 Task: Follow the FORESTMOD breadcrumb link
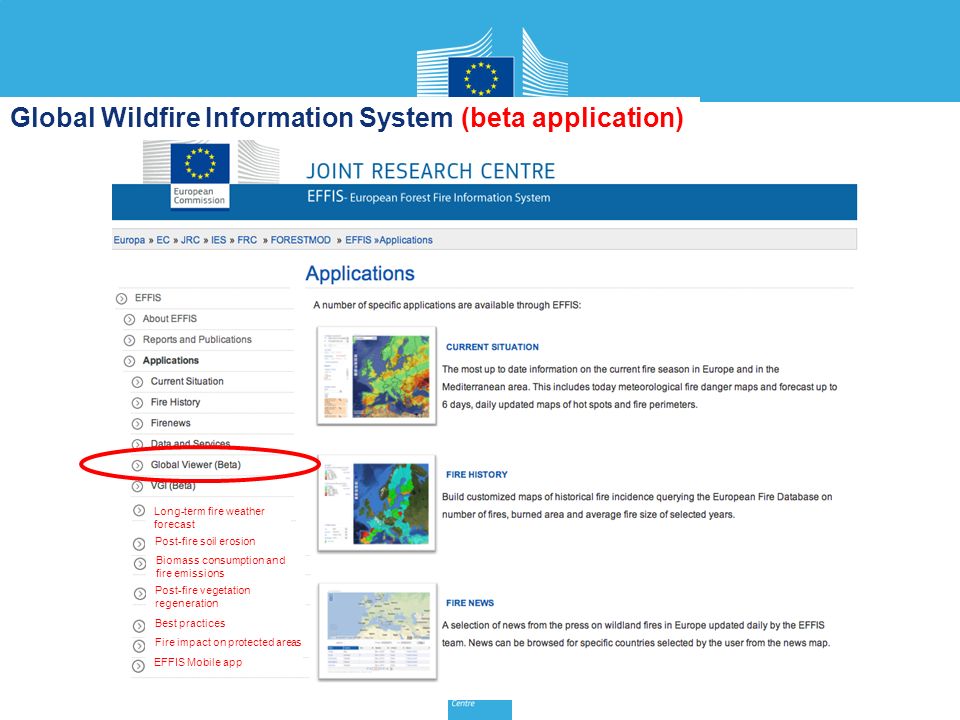(301, 240)
